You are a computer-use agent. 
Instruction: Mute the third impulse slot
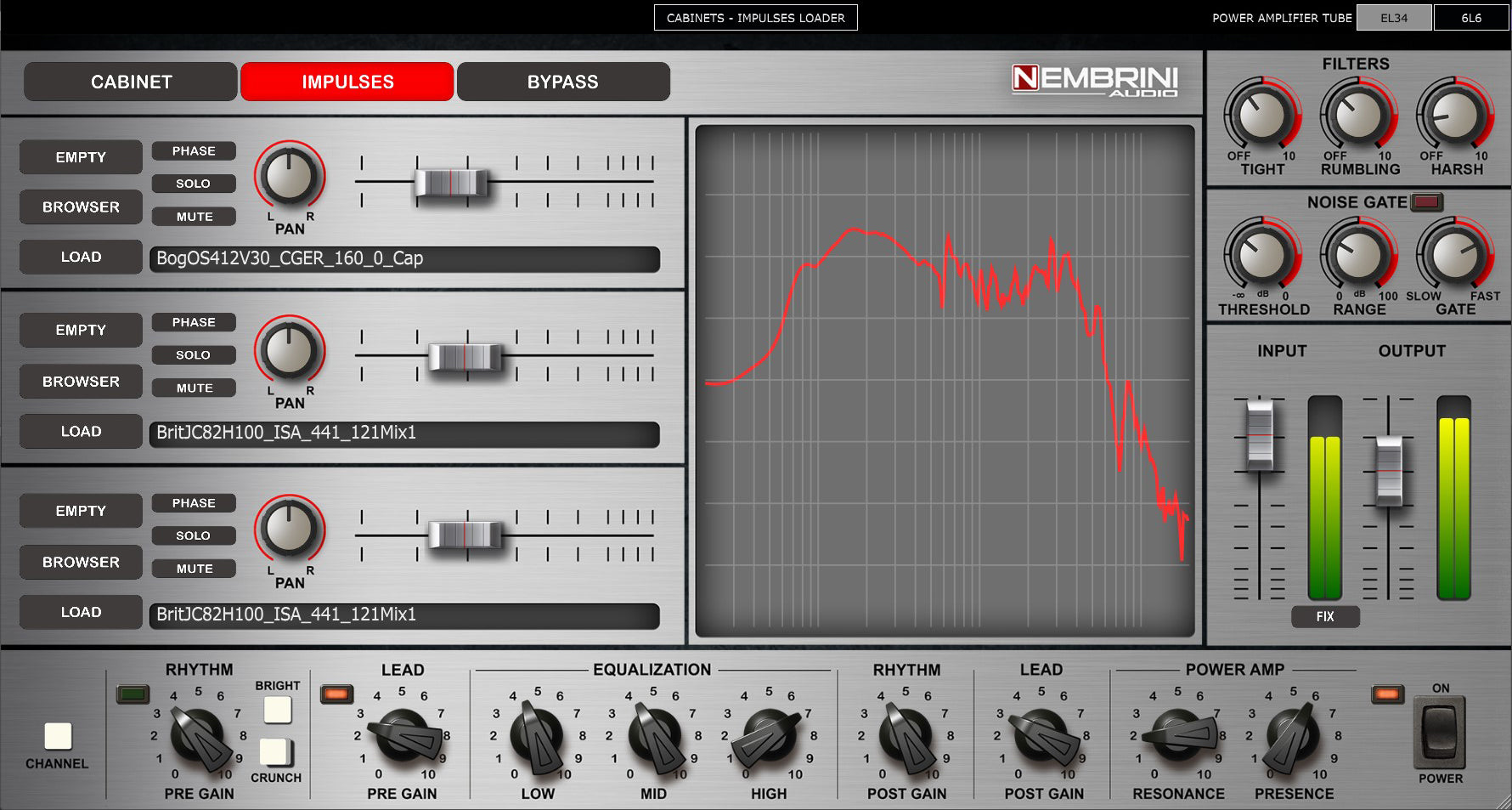pos(194,569)
